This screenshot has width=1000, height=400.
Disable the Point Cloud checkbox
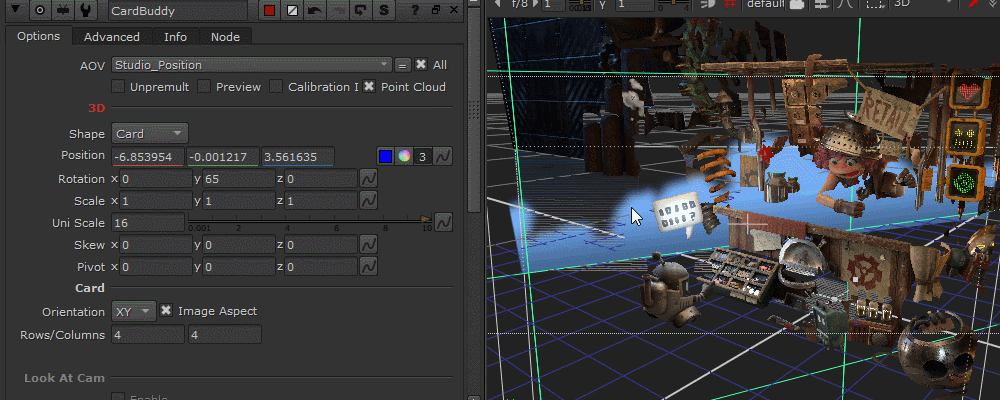click(x=369, y=87)
